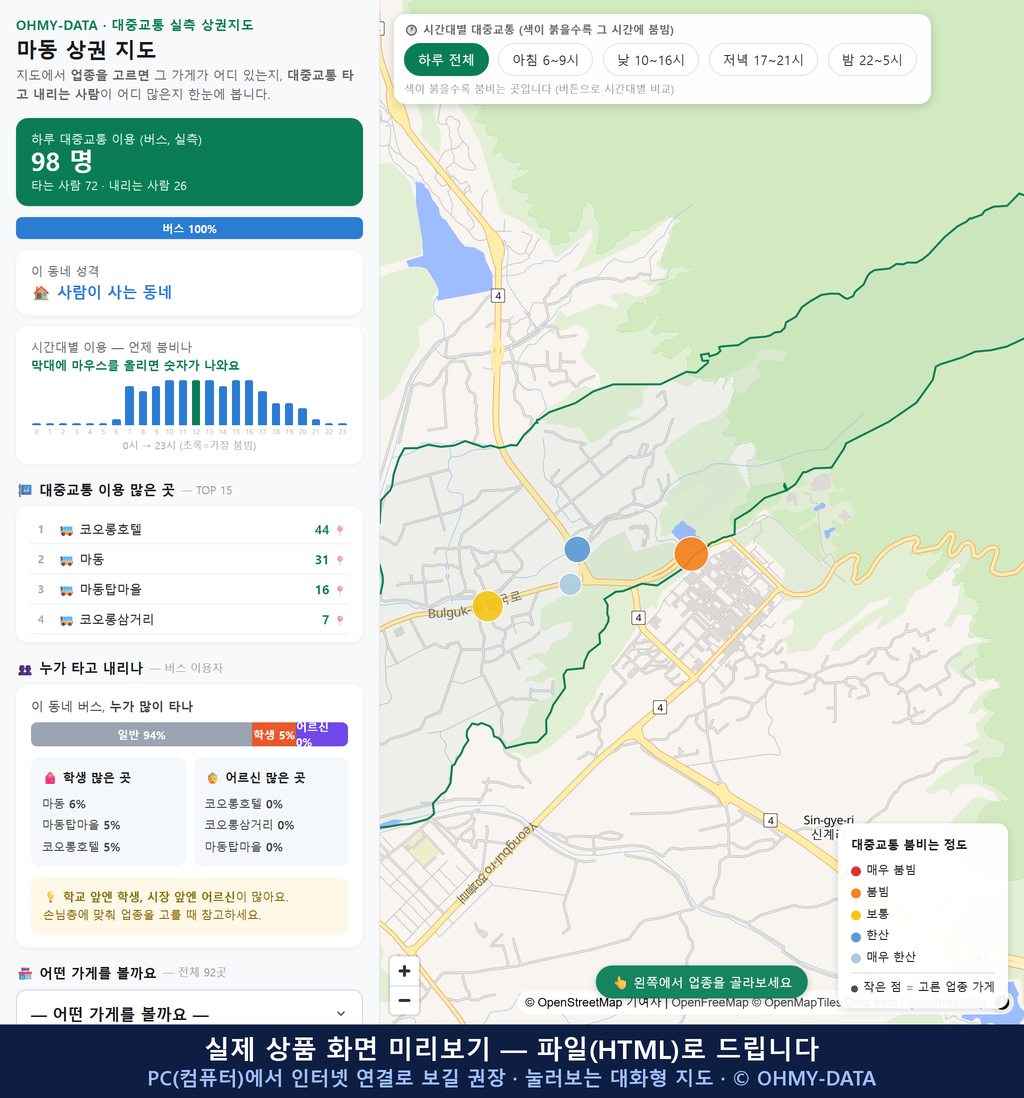
Task: Click the Sin-gye-ri 신계리 place label on the map
Action: 827,827
